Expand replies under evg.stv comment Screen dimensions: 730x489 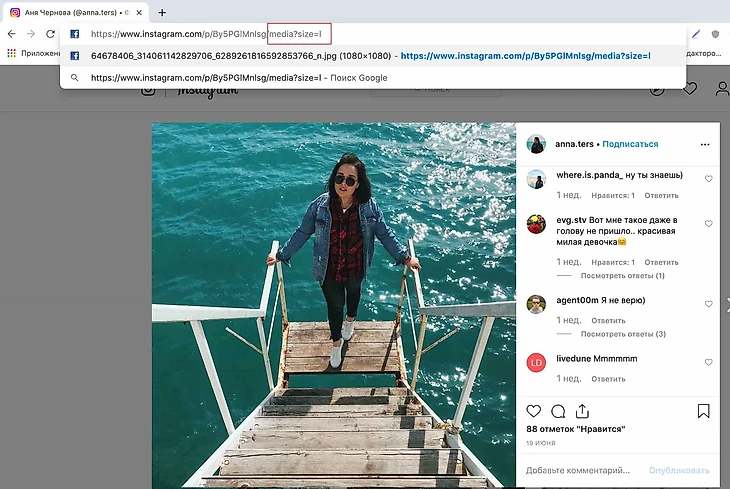623,275
